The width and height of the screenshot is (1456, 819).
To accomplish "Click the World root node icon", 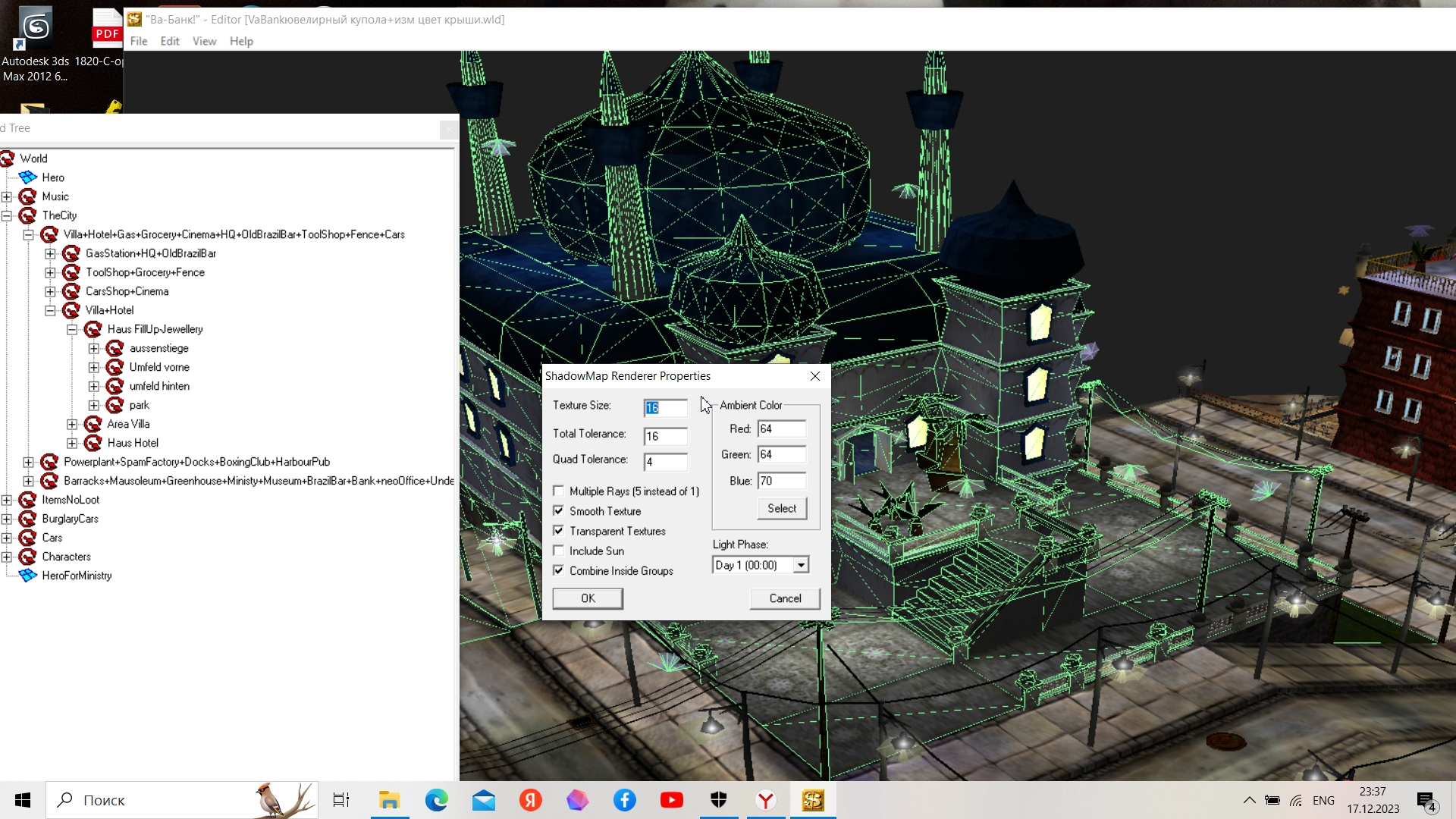I will pos(8,158).
